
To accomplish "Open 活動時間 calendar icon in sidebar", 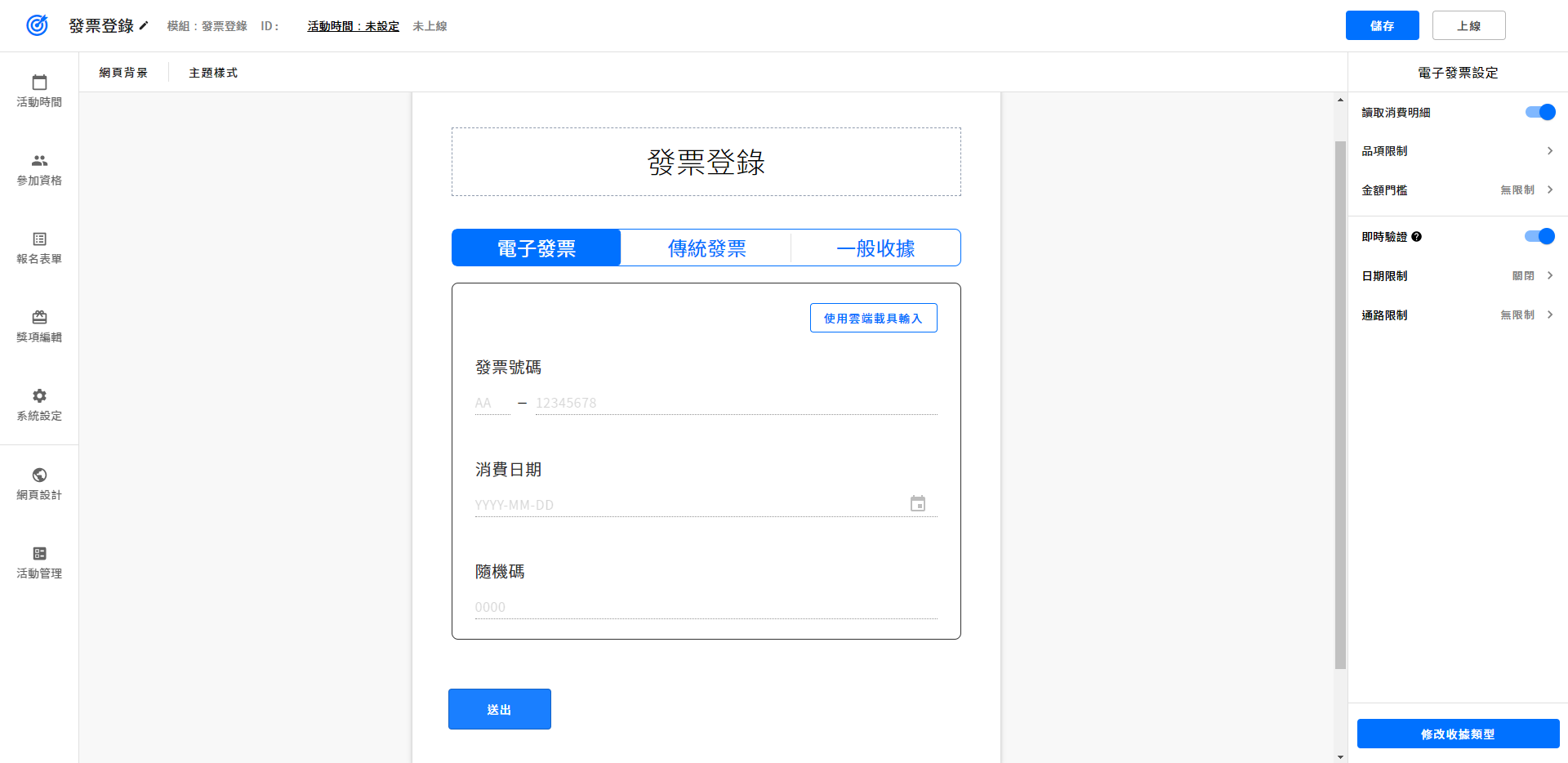I will pos(39,83).
